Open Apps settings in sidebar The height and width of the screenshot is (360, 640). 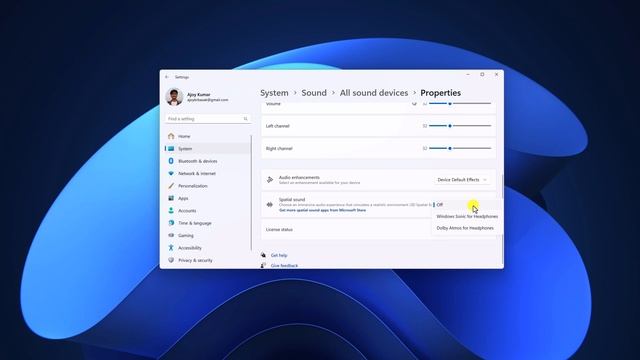coord(208,198)
